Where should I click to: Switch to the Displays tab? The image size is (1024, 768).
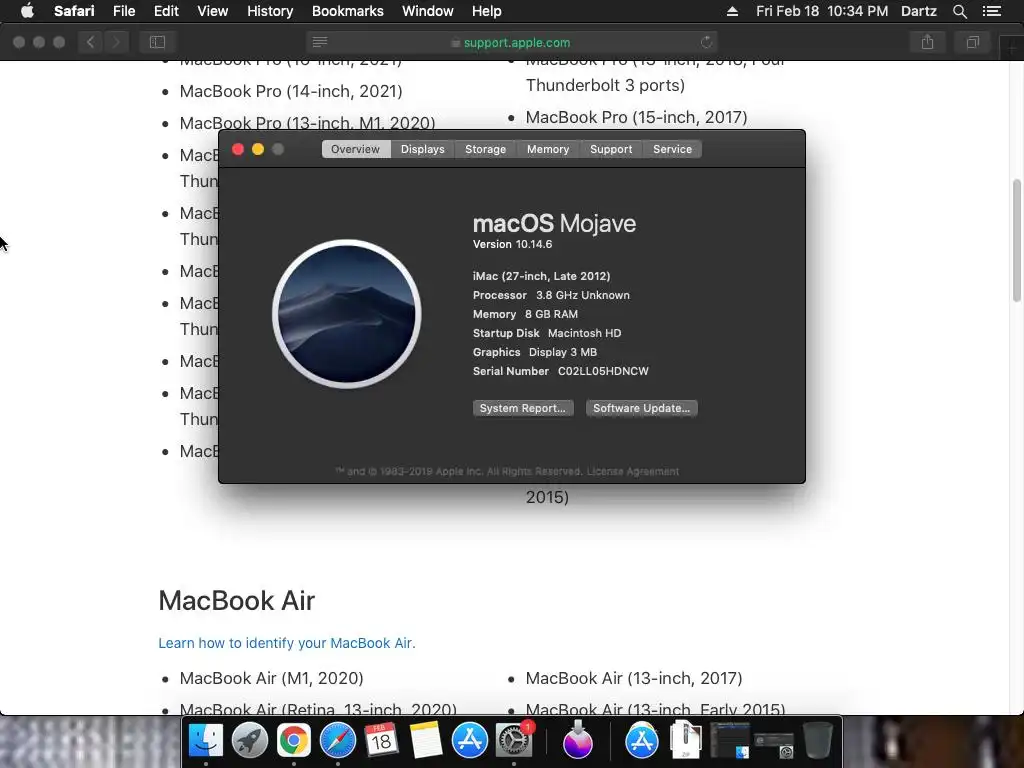[423, 149]
